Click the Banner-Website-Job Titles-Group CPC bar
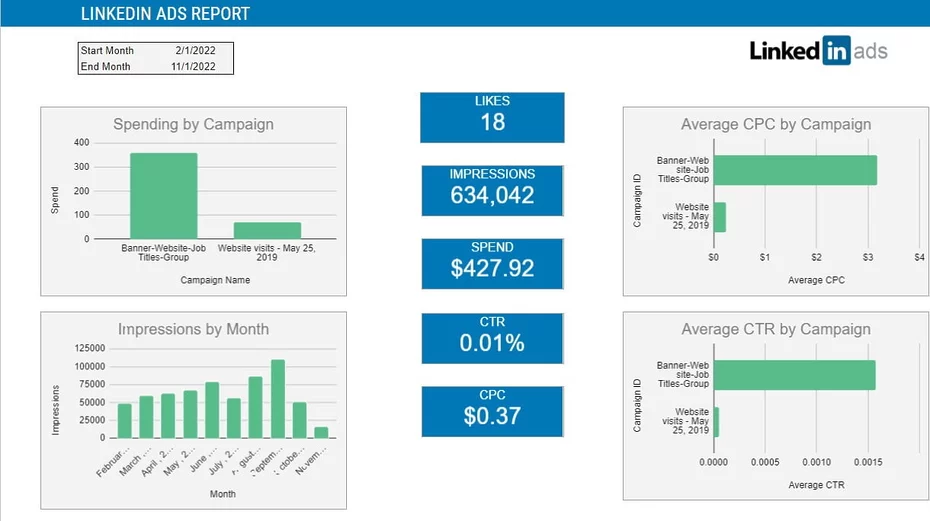Viewport: 930px width, 521px height. 795,170
